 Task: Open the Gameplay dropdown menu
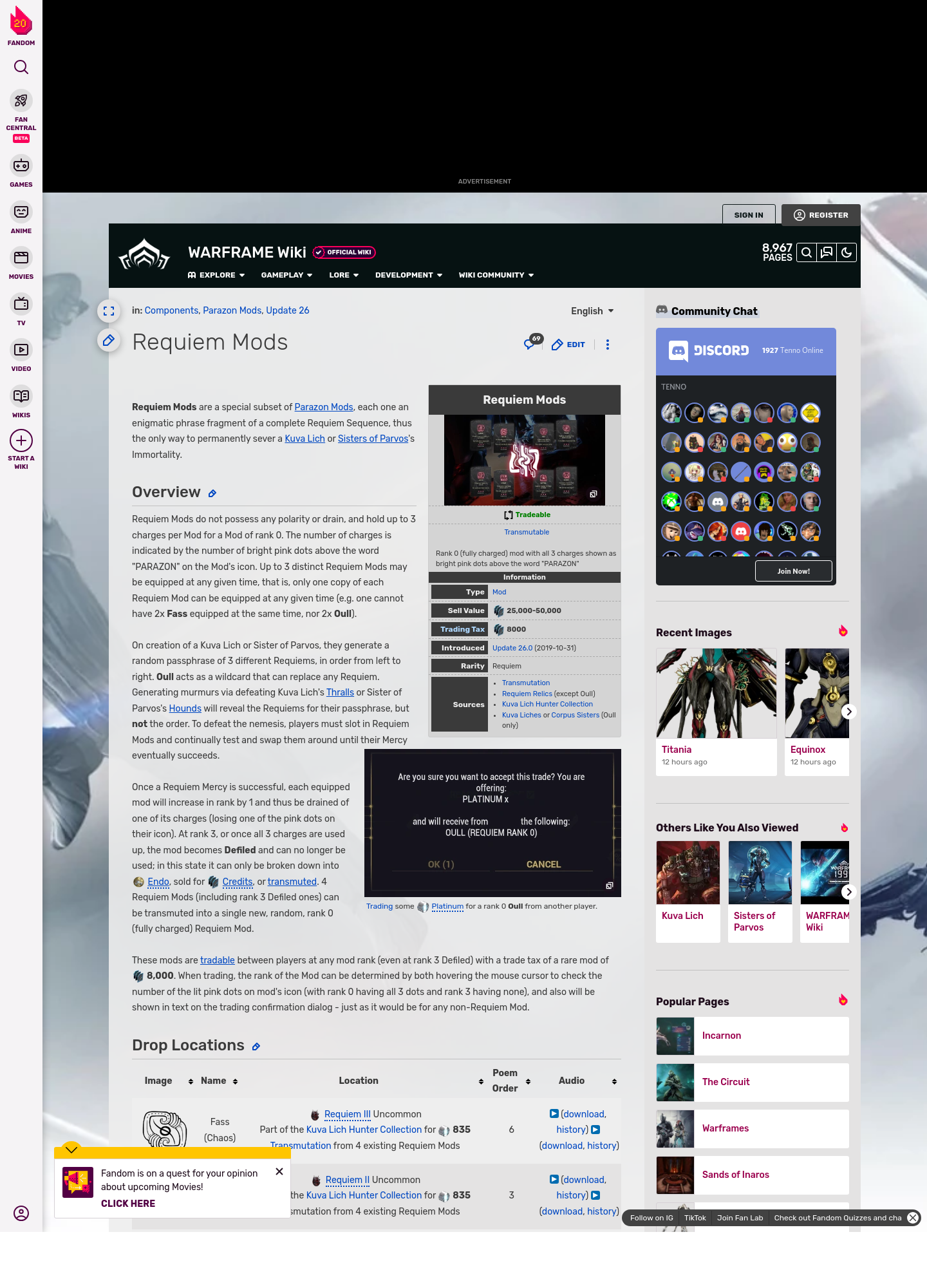(286, 275)
